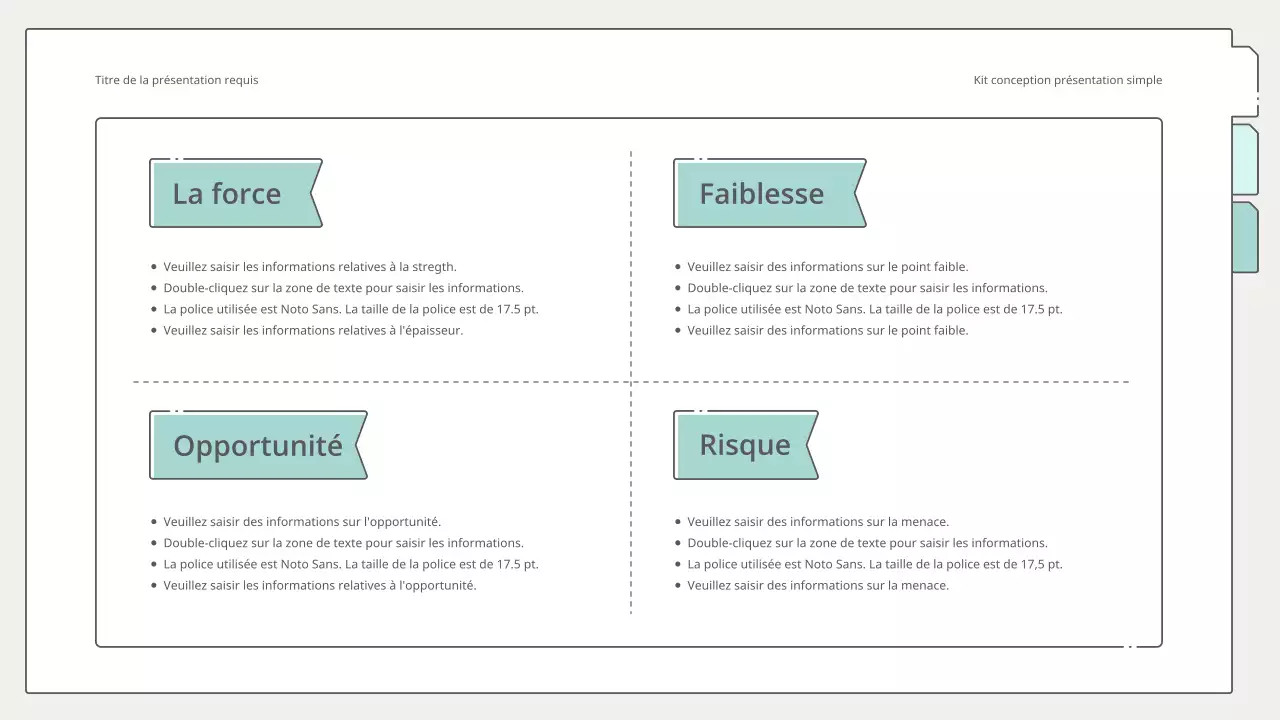Select the 'Faiblesse' banner header
The height and width of the screenshot is (720, 1280).
(763, 193)
